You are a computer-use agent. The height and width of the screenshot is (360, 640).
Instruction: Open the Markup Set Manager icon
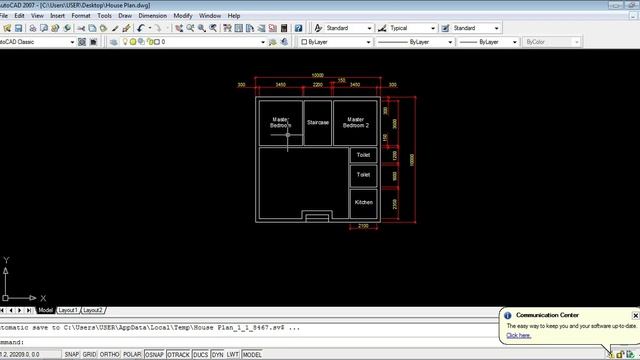tap(273, 28)
